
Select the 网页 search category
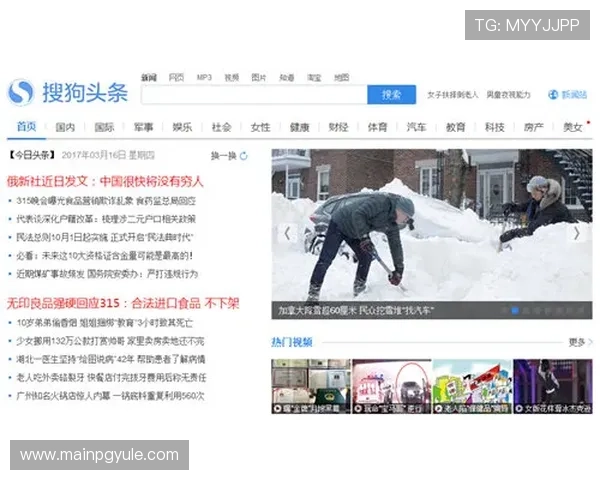(176, 77)
